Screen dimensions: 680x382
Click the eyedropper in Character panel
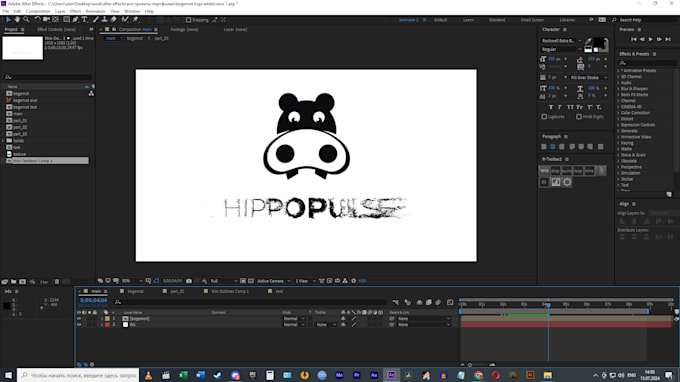[588, 41]
